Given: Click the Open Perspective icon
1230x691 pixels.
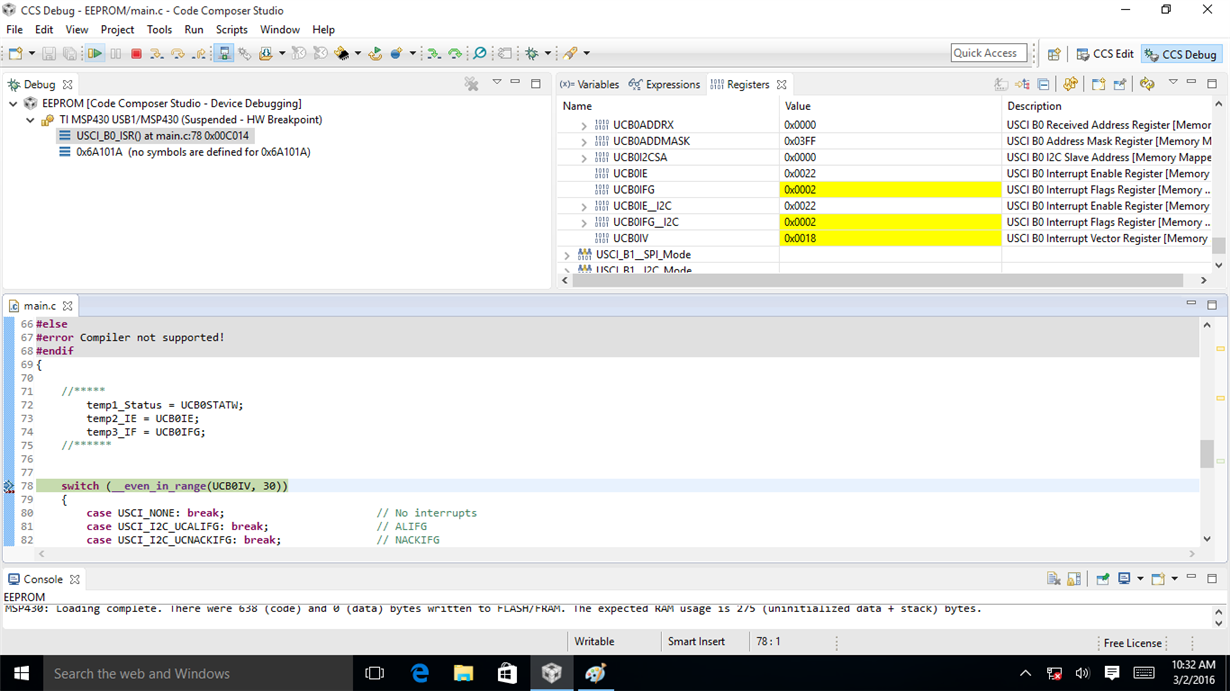Looking at the screenshot, I should 1054,54.
